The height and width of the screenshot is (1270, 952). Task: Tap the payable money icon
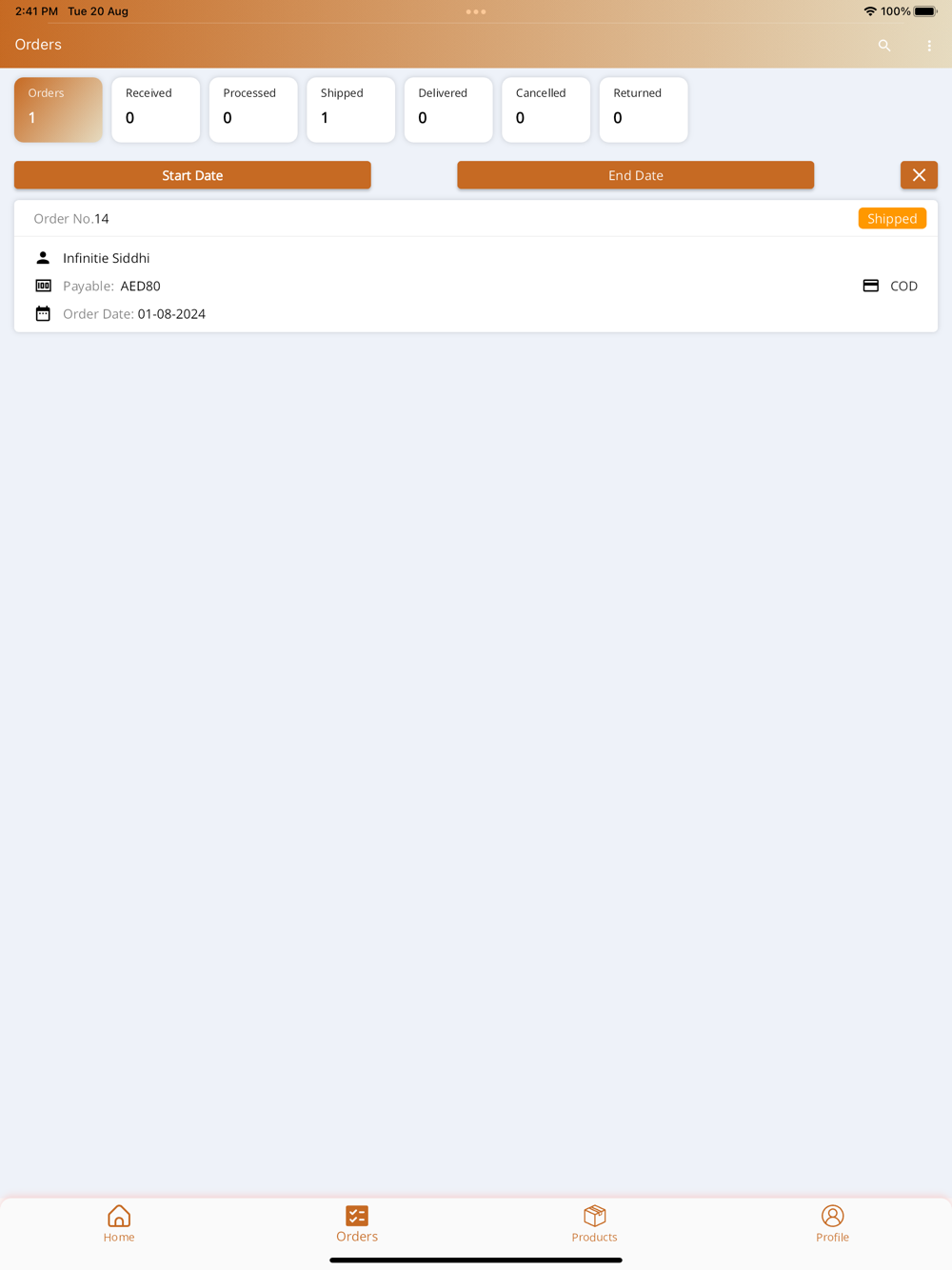point(43,286)
